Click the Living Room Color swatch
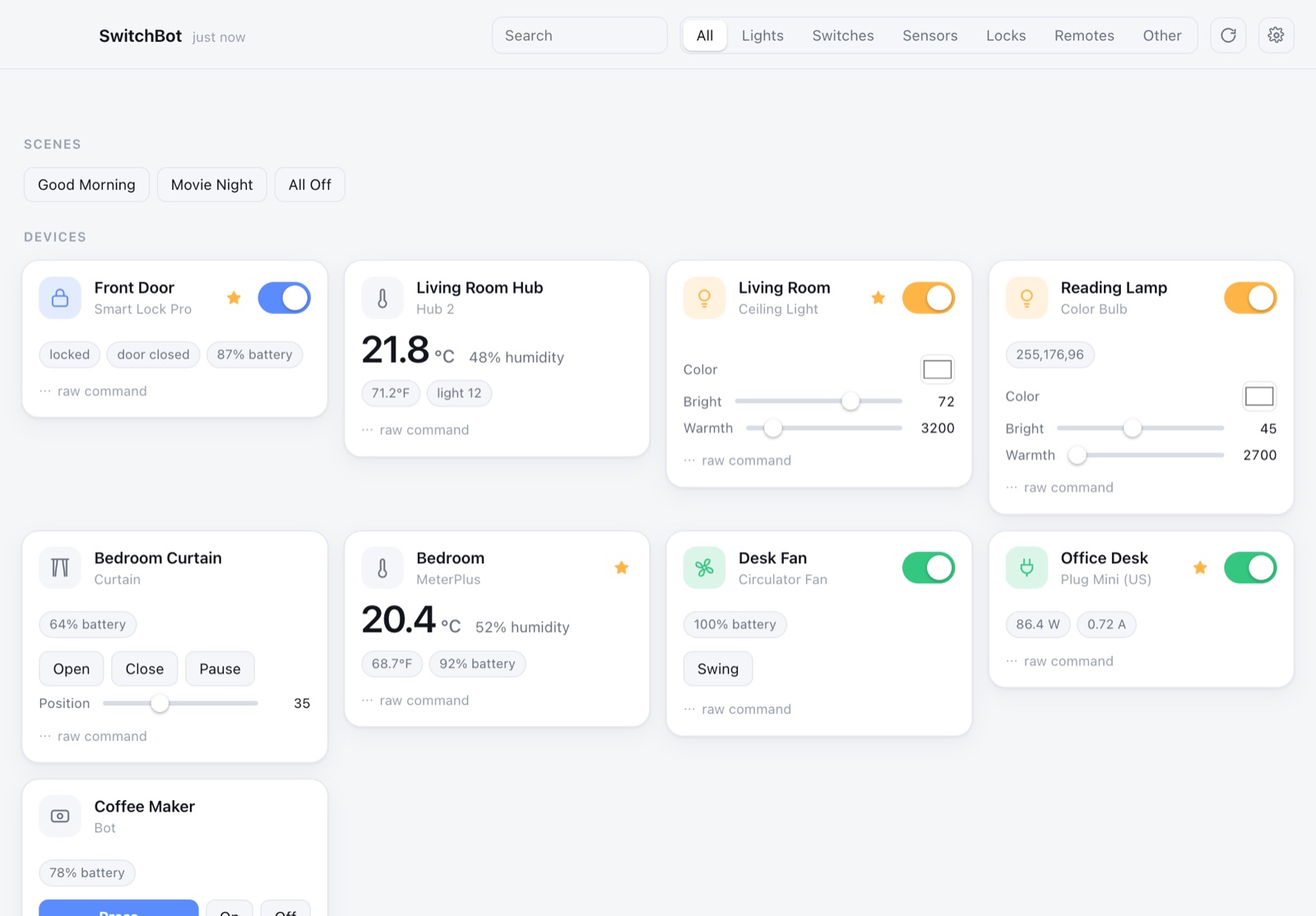This screenshot has height=916, width=1316. point(937,370)
